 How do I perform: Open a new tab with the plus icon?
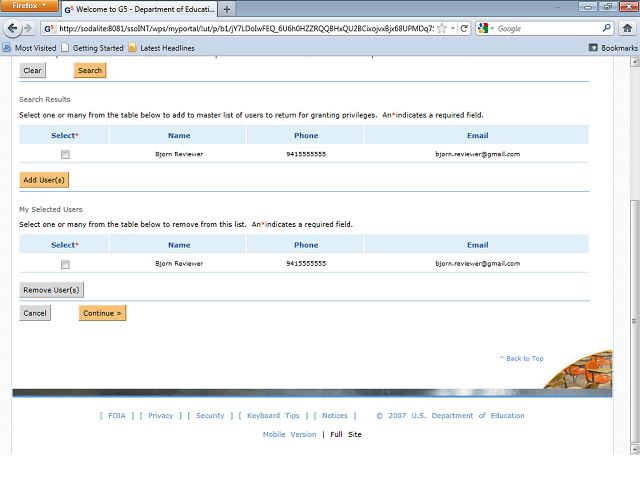(x=227, y=9)
